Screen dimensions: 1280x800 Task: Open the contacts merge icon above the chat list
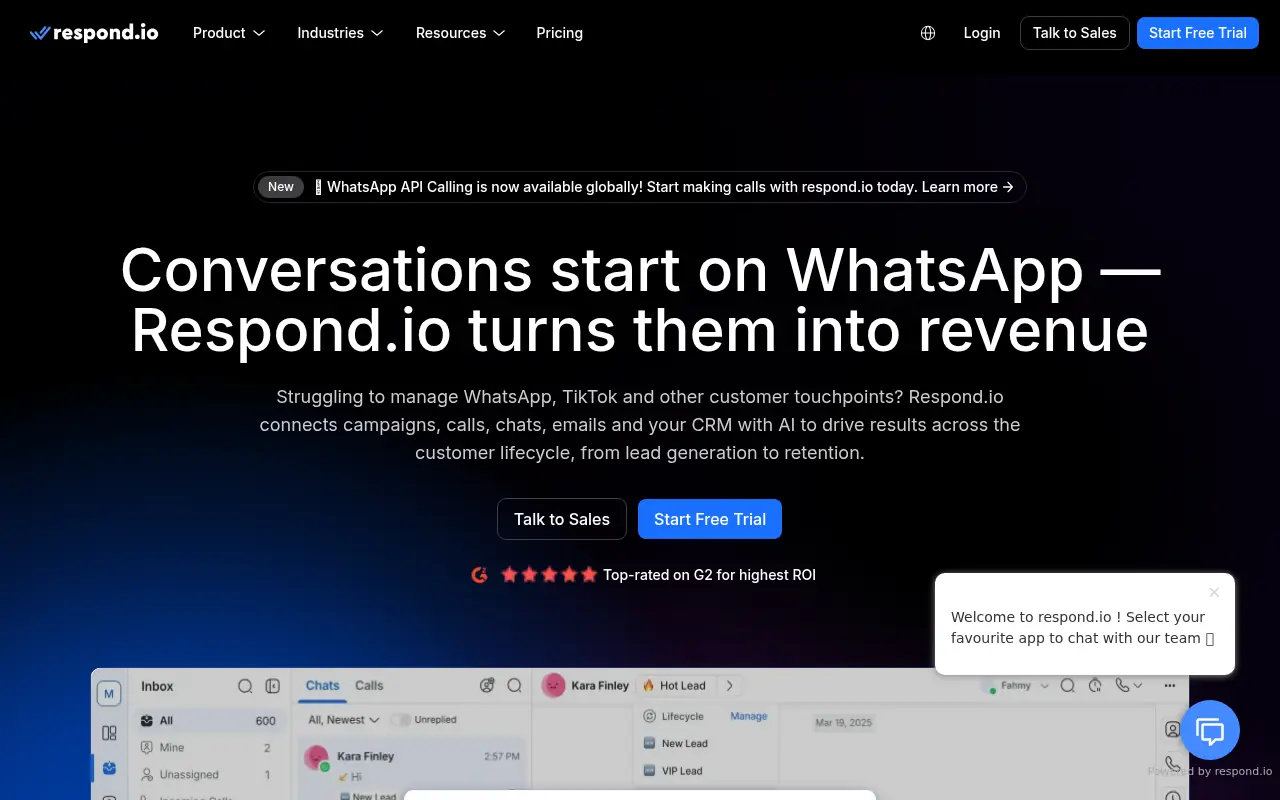click(487, 685)
